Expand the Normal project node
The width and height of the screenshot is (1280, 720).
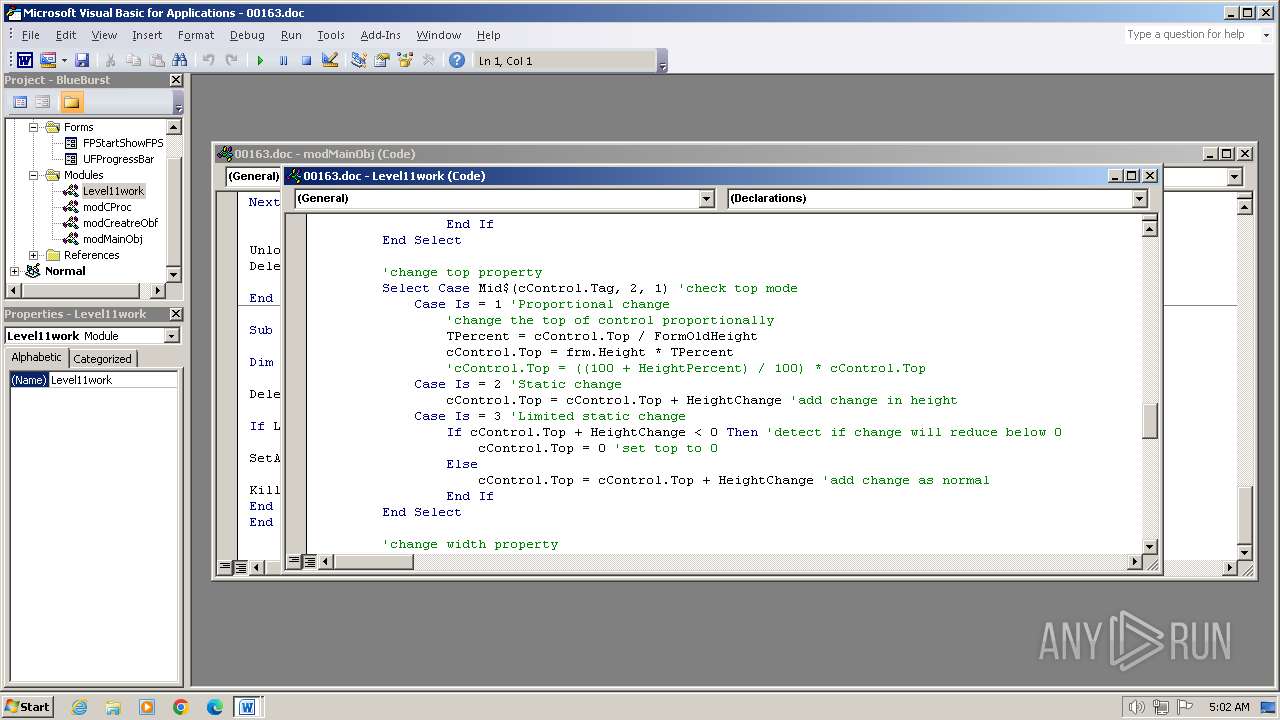(x=14, y=271)
